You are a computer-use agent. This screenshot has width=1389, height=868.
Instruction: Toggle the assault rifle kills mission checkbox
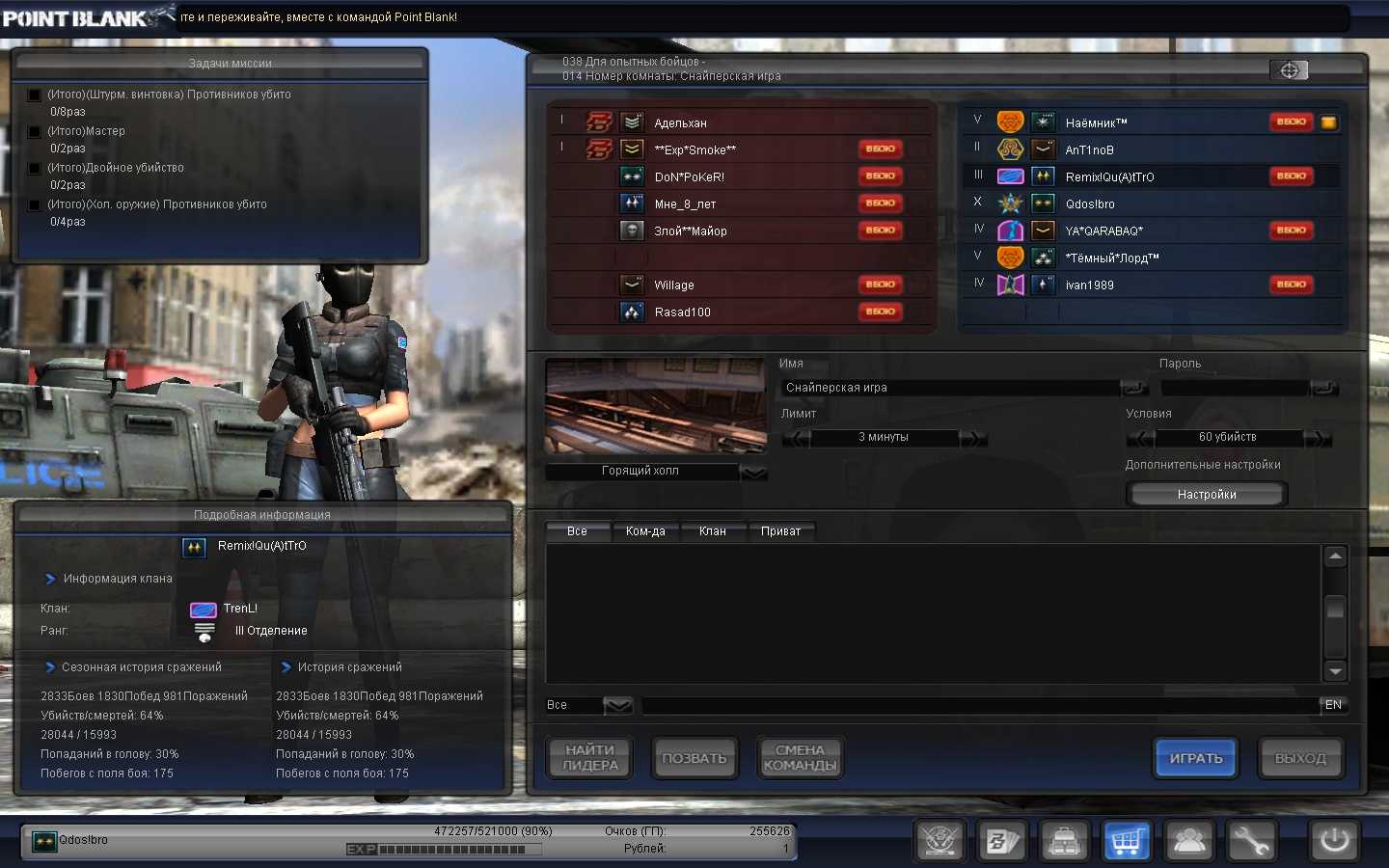tap(35, 95)
